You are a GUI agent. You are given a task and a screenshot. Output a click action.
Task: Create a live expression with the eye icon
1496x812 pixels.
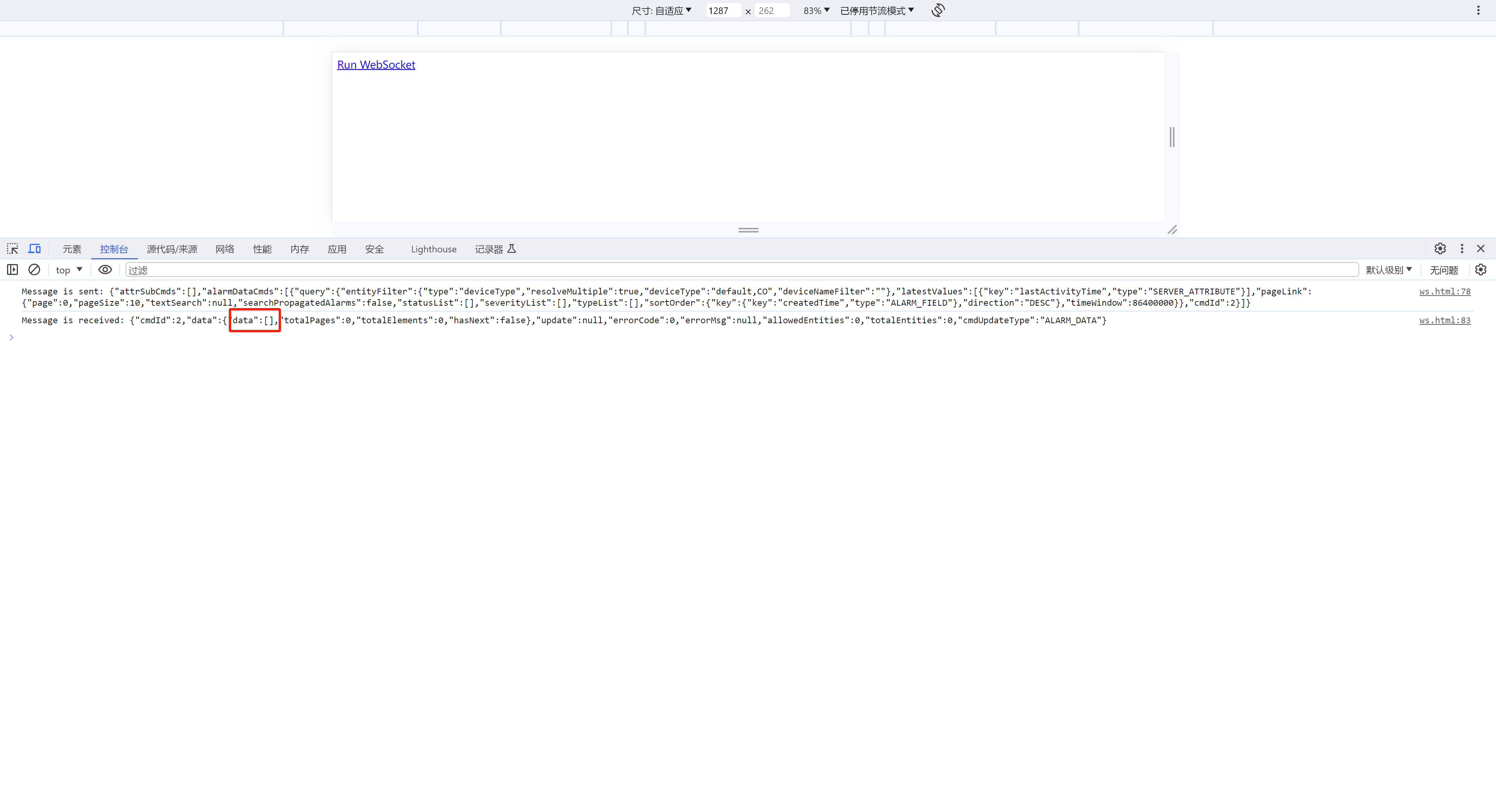pos(104,269)
